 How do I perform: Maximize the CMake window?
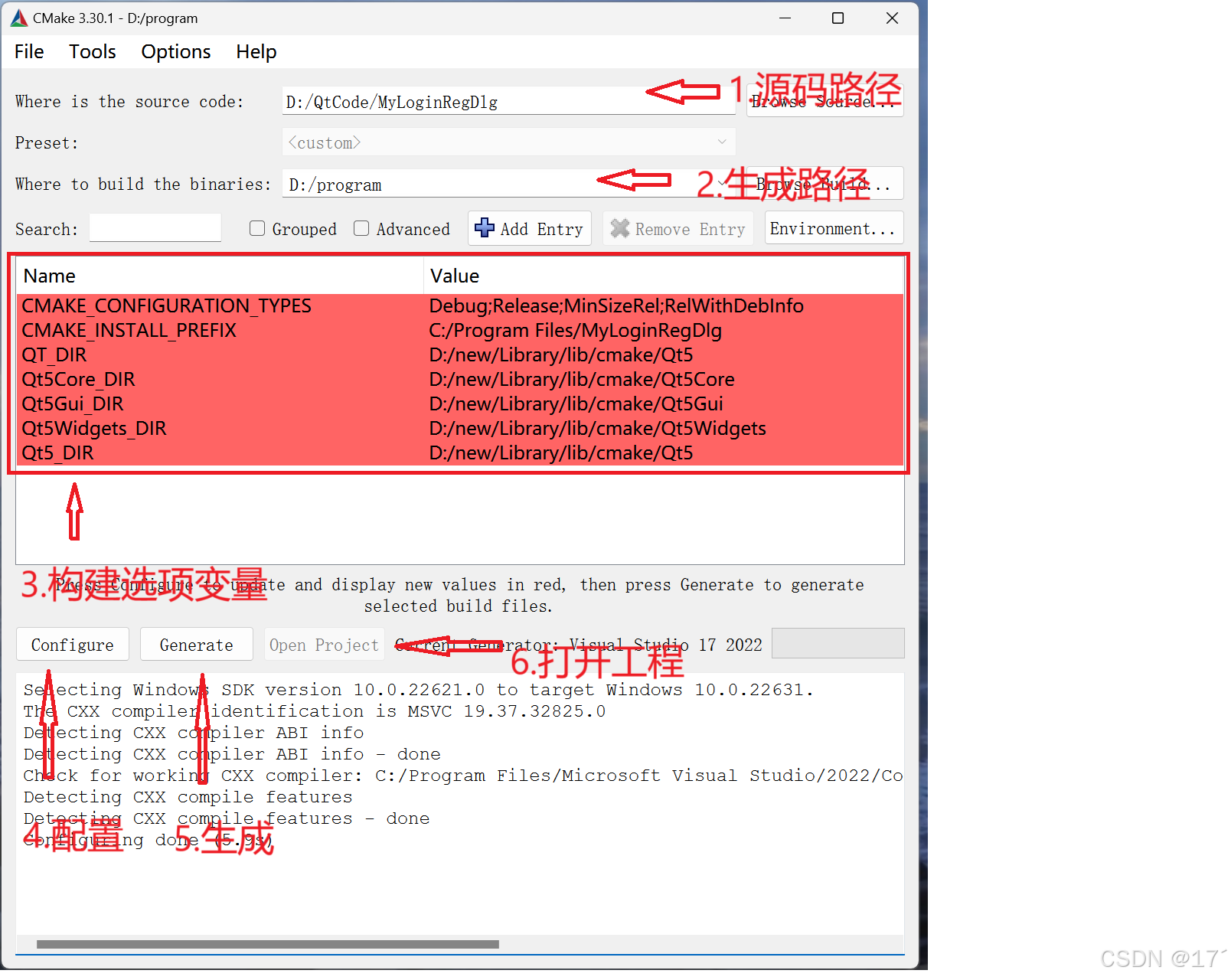[838, 18]
